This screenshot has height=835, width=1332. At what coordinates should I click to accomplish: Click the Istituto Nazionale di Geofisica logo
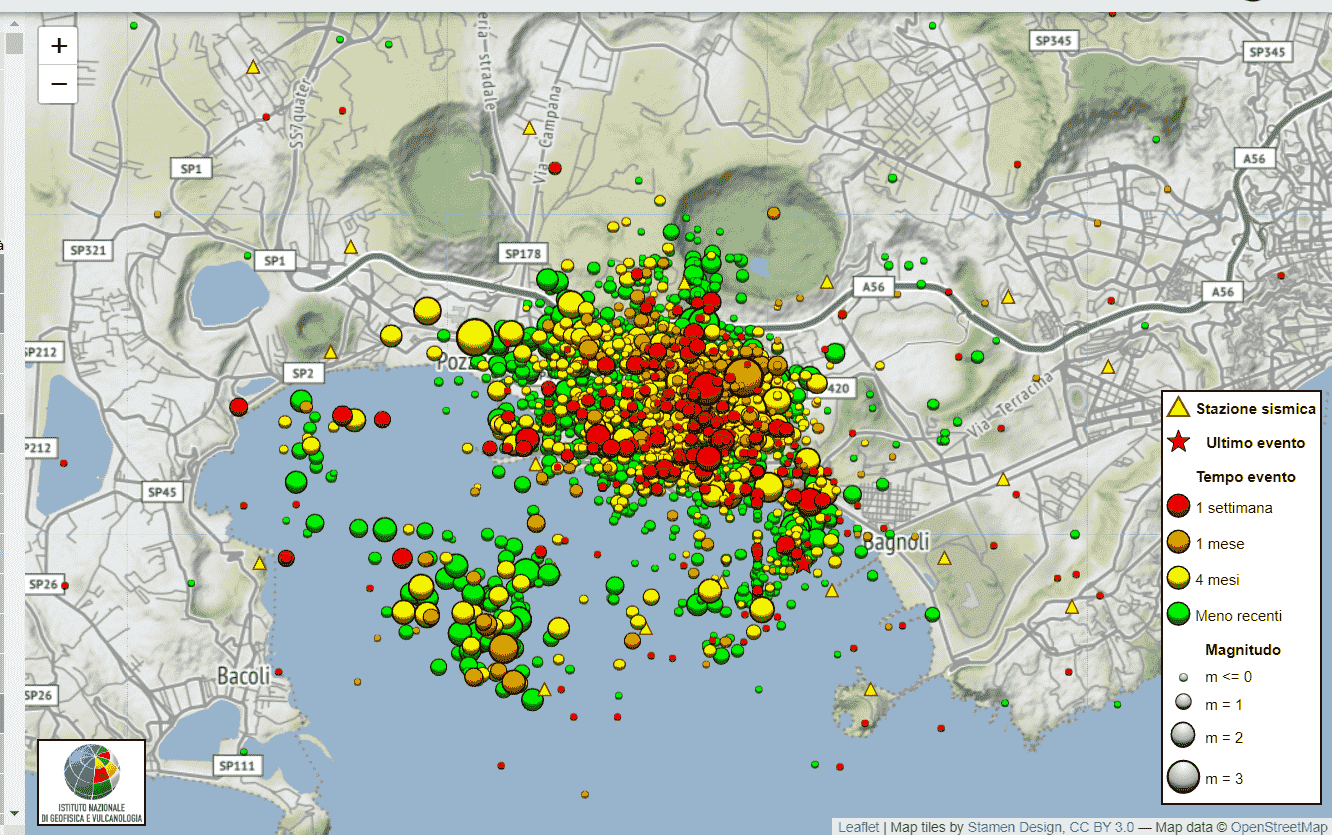(91, 782)
